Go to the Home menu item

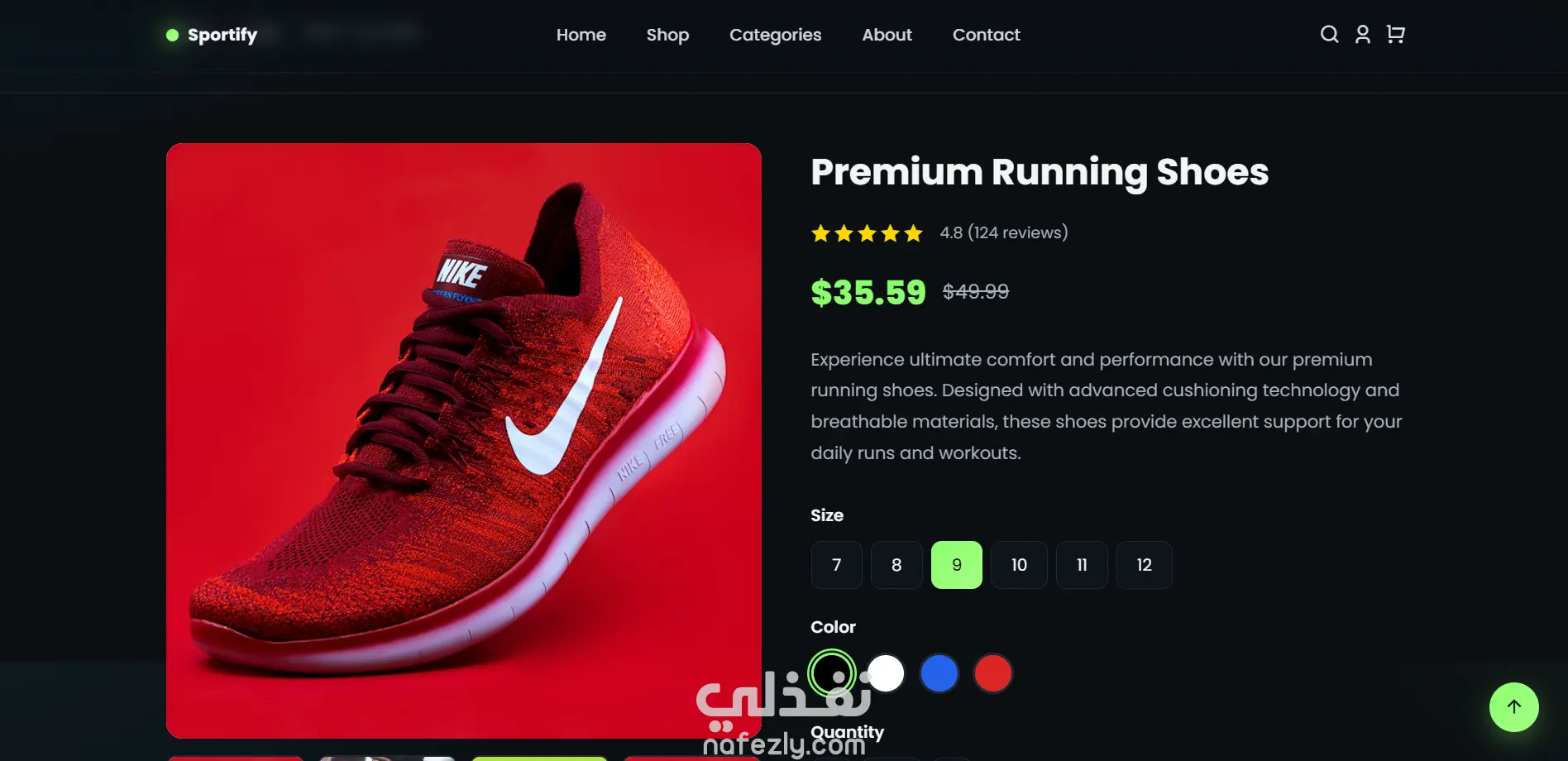[581, 35]
